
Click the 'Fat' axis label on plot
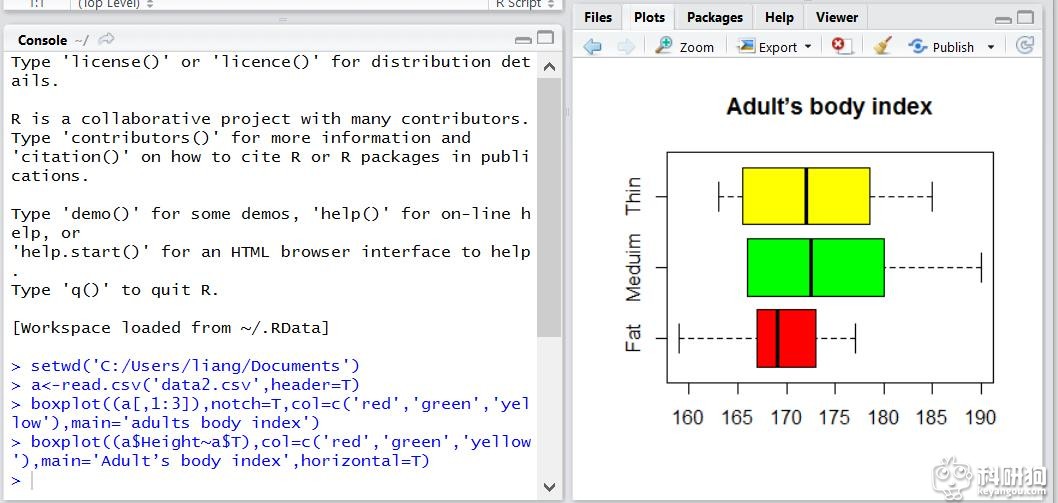click(634, 338)
